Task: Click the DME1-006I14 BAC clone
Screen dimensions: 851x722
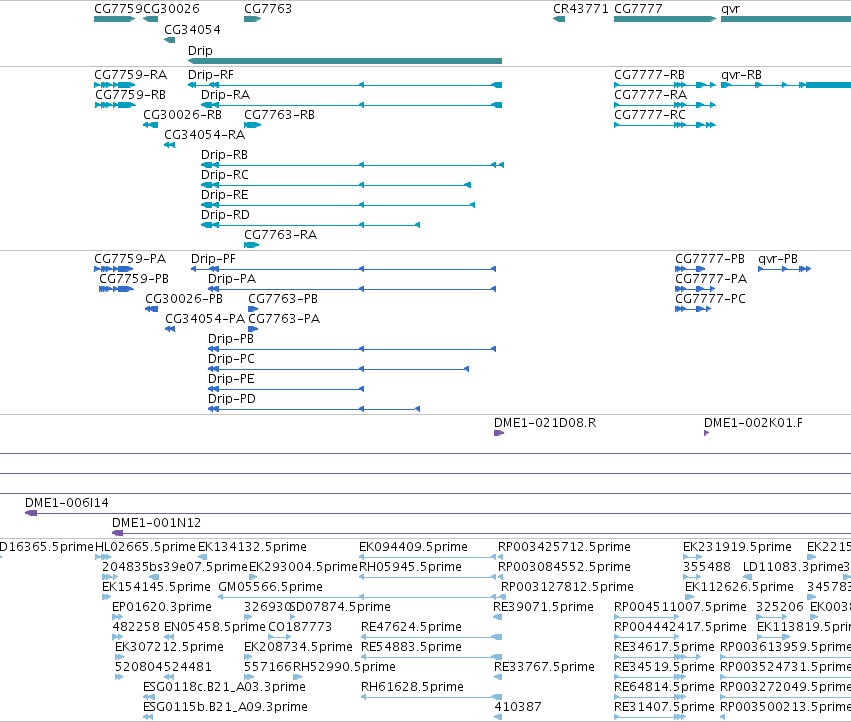Action: click(x=438, y=514)
